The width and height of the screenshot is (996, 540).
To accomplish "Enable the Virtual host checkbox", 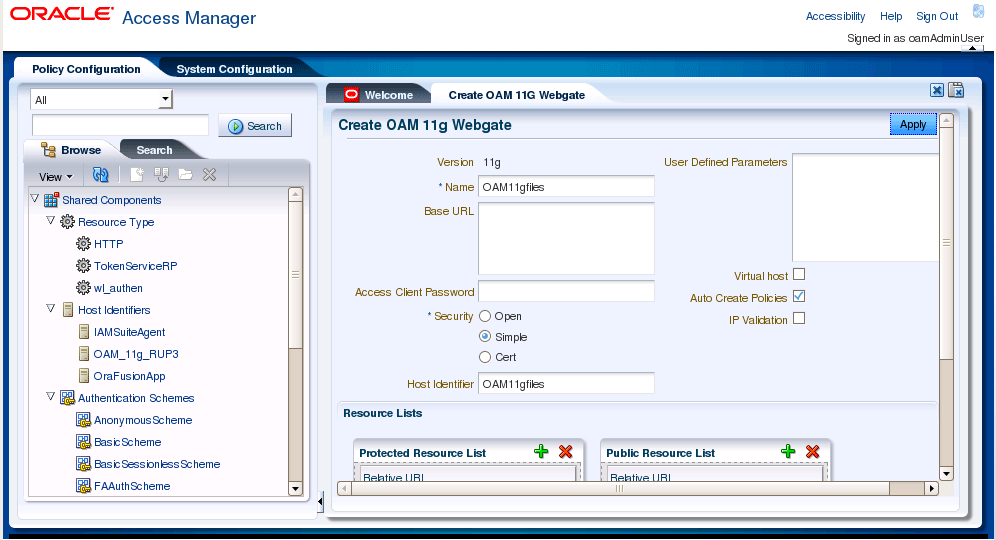I will pos(799,274).
